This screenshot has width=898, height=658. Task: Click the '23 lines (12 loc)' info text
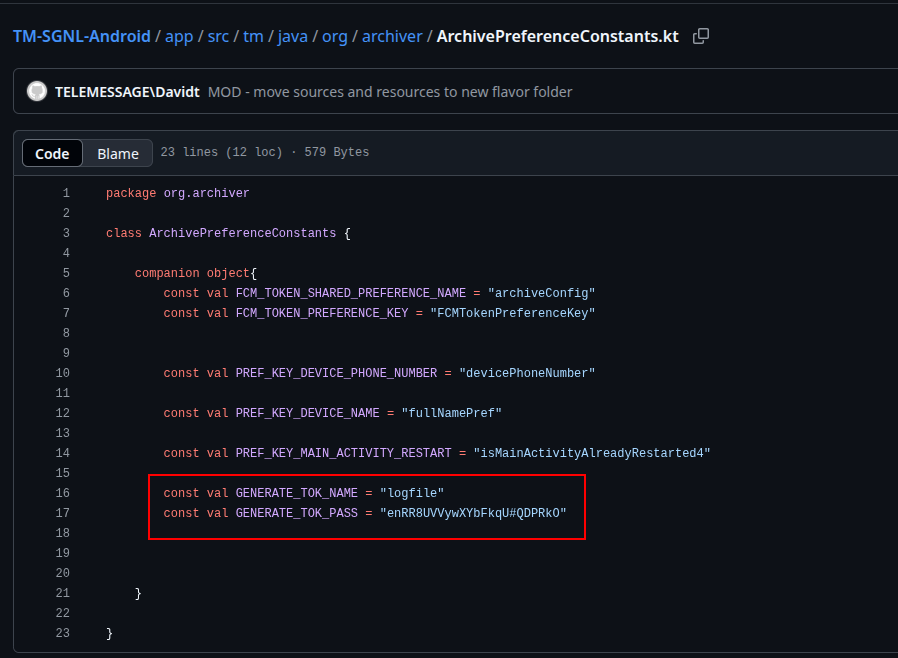pyautogui.click(x=221, y=152)
